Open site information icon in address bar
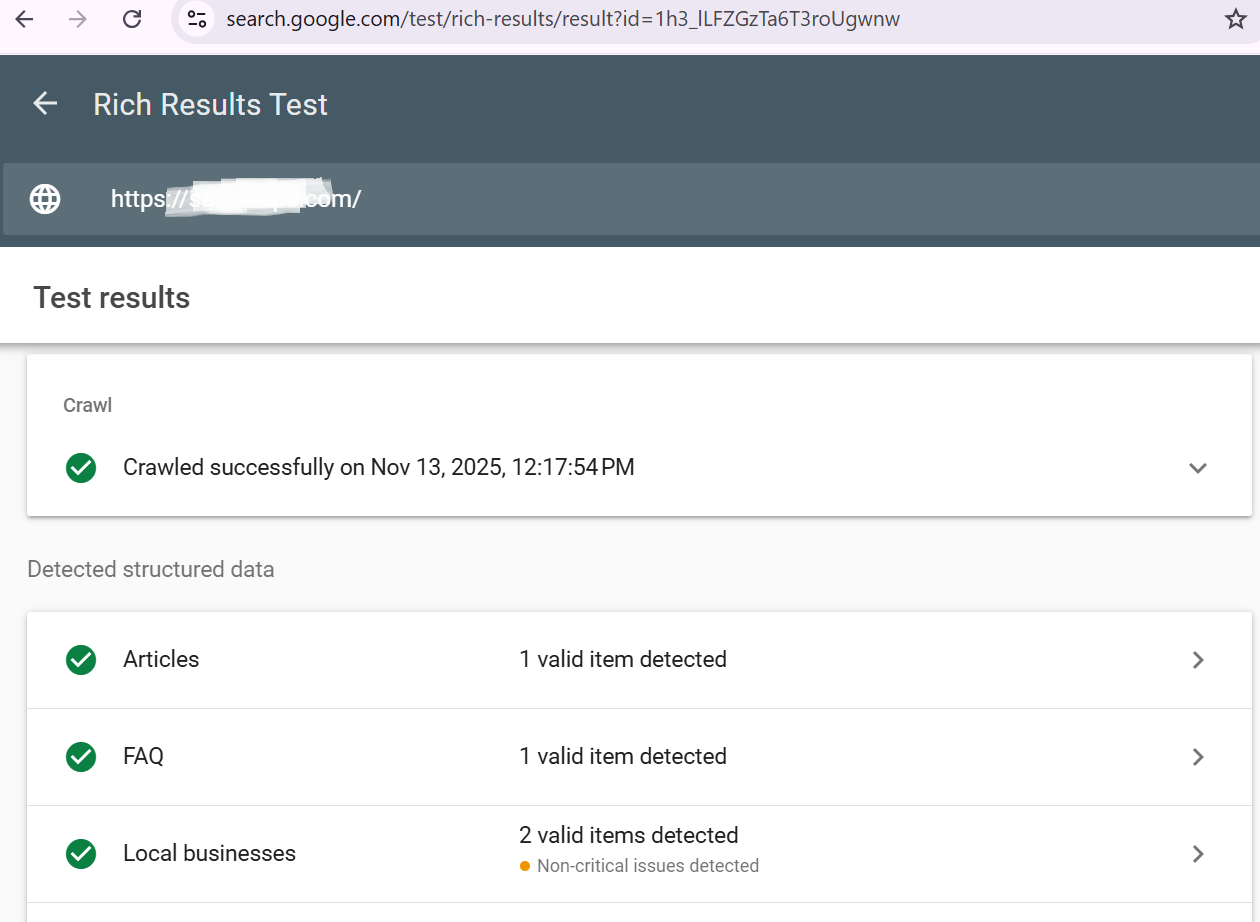This screenshot has height=922, width=1260. point(197,19)
